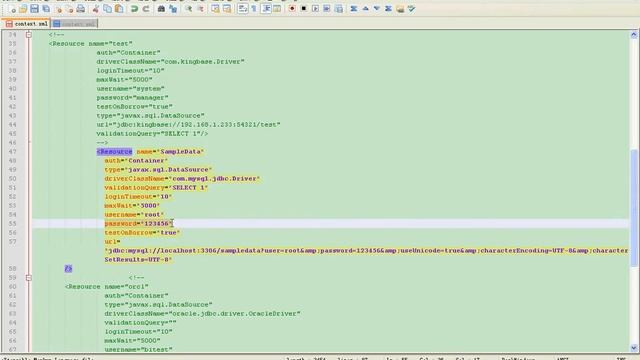Toggle synchronize horizontal scrolling icon
Viewport: 640px width, 360px height.
coord(227,9)
